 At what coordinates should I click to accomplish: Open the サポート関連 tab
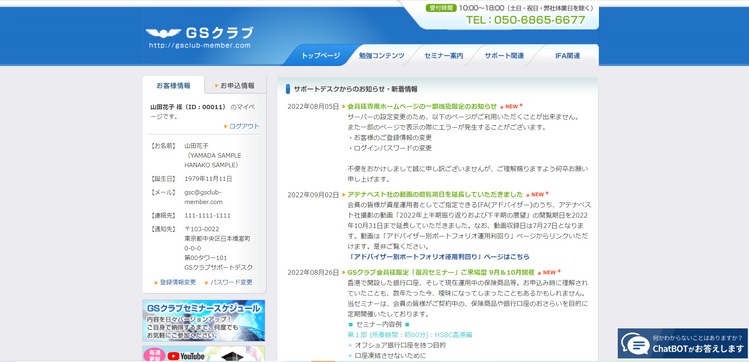tap(504, 55)
